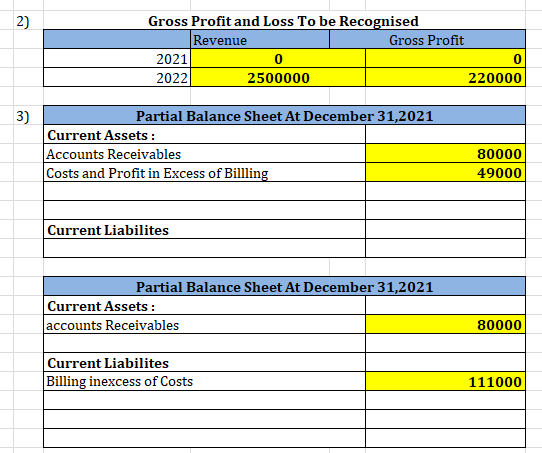The image size is (542, 453).
Task: Click the first balance sheet's 80000 receivables value
Action: [x=445, y=153]
